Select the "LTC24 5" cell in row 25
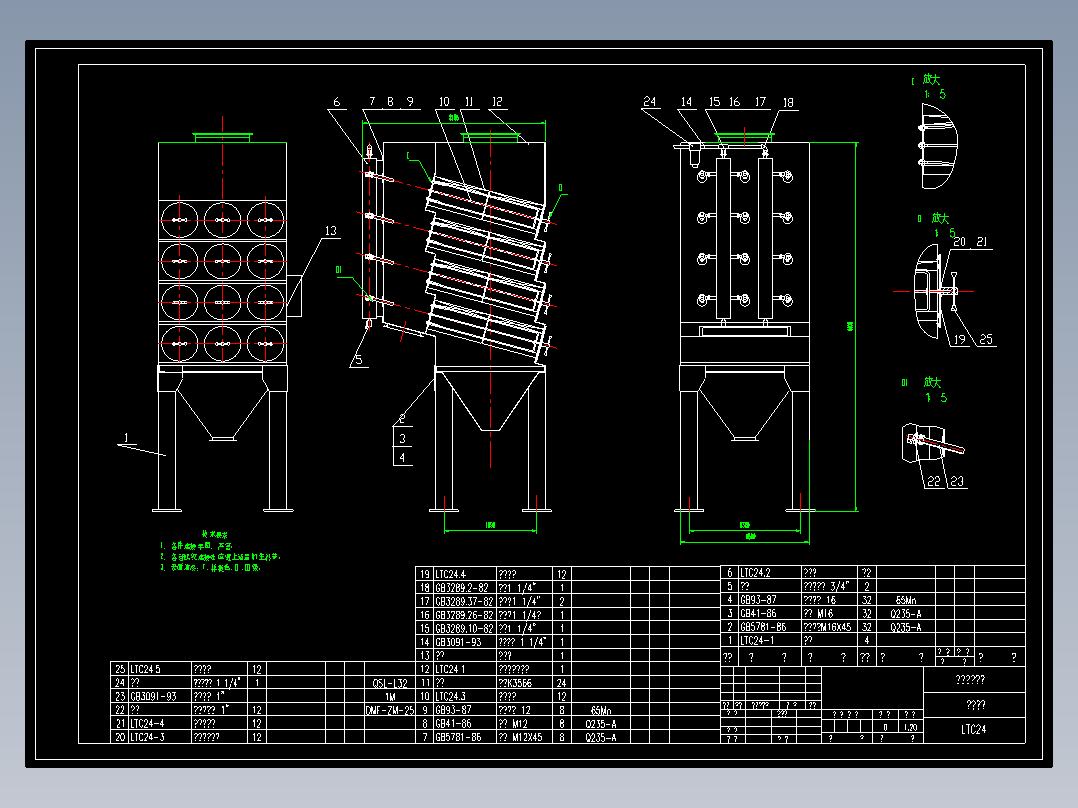The height and width of the screenshot is (808, 1078). coord(160,669)
